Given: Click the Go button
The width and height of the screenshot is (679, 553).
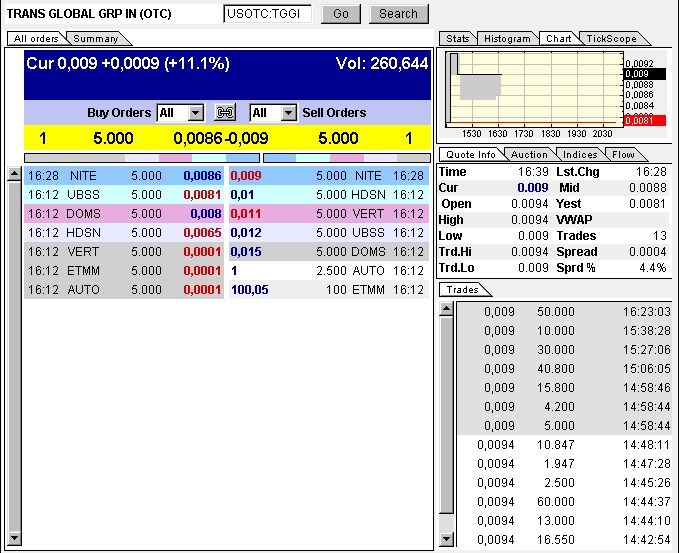Looking at the screenshot, I should coord(341,14).
